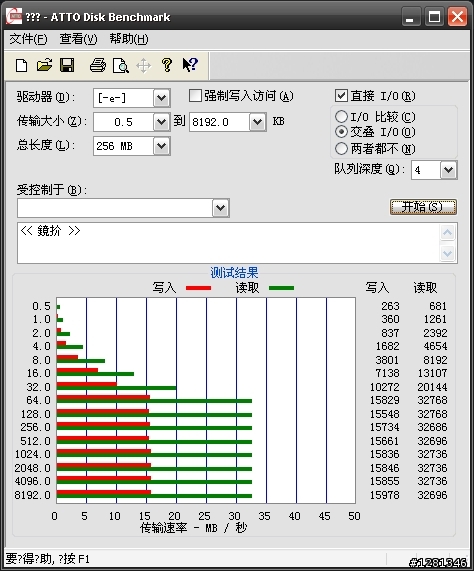The image size is (474, 571).
Task: Click the 64.0 row label in chart
Action: [x=38, y=400]
